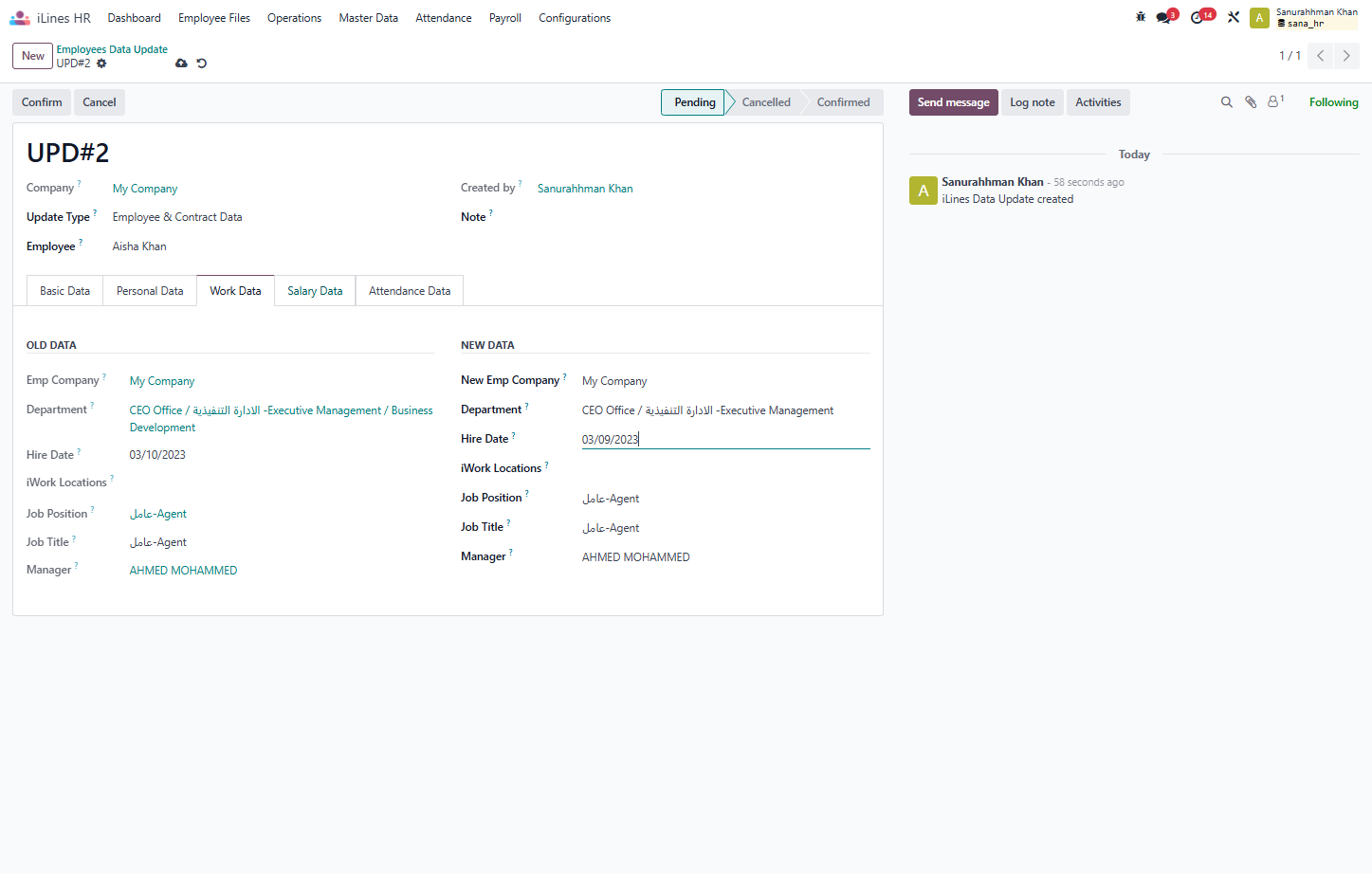Click the wrench and screwdriver tools icon
The image size is (1372, 874).
(1234, 17)
